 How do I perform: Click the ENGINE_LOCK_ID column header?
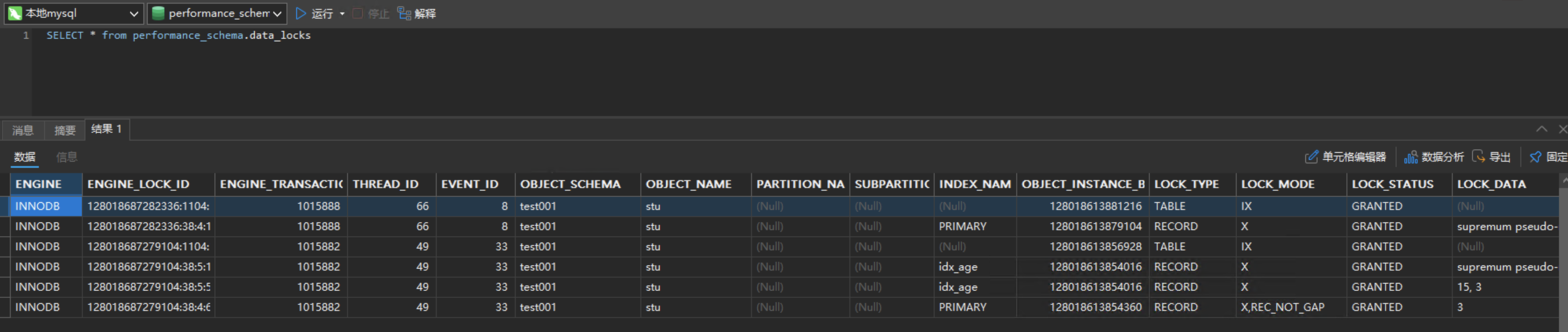click(x=138, y=184)
